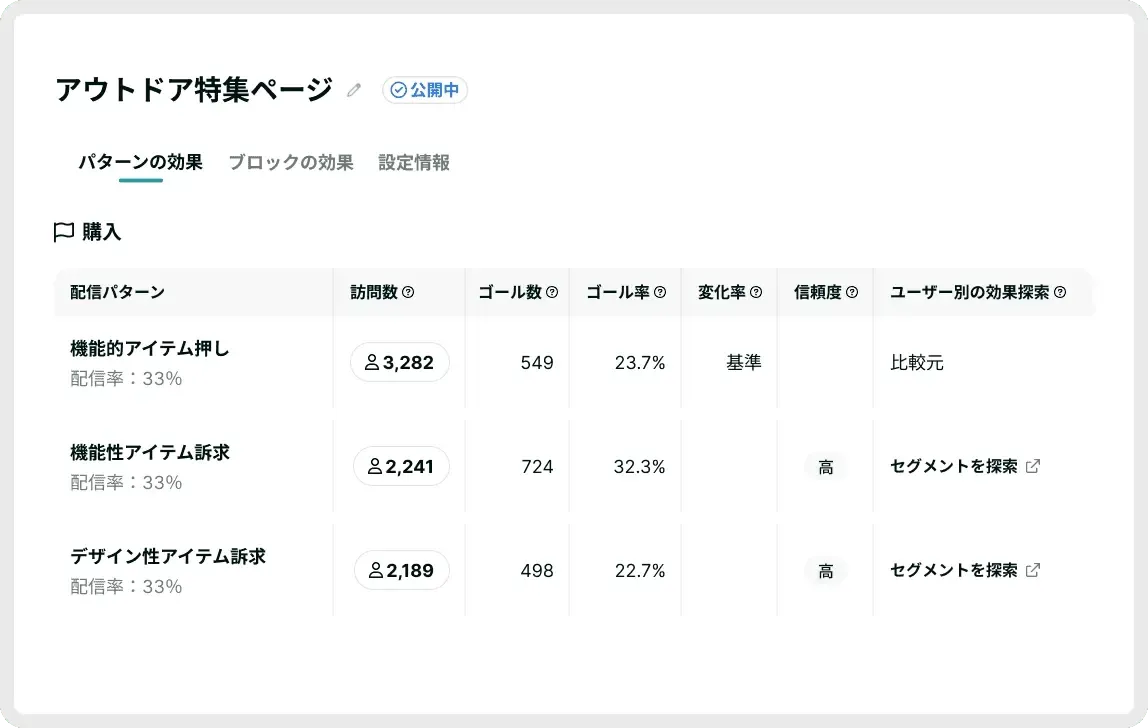The width and height of the screenshot is (1148, 728).
Task: Select the デザイン性アイテム訴求 pattern name
Action: pyautogui.click(x=168, y=556)
